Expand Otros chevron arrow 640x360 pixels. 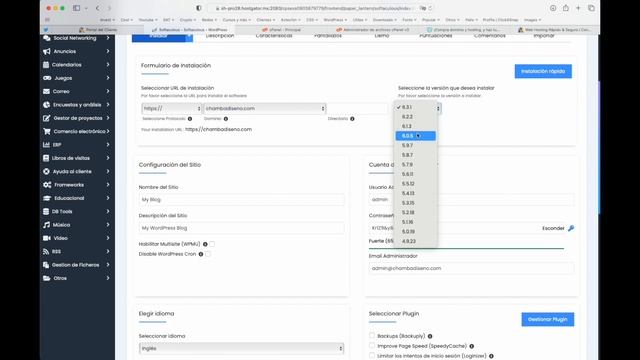tap(108, 278)
